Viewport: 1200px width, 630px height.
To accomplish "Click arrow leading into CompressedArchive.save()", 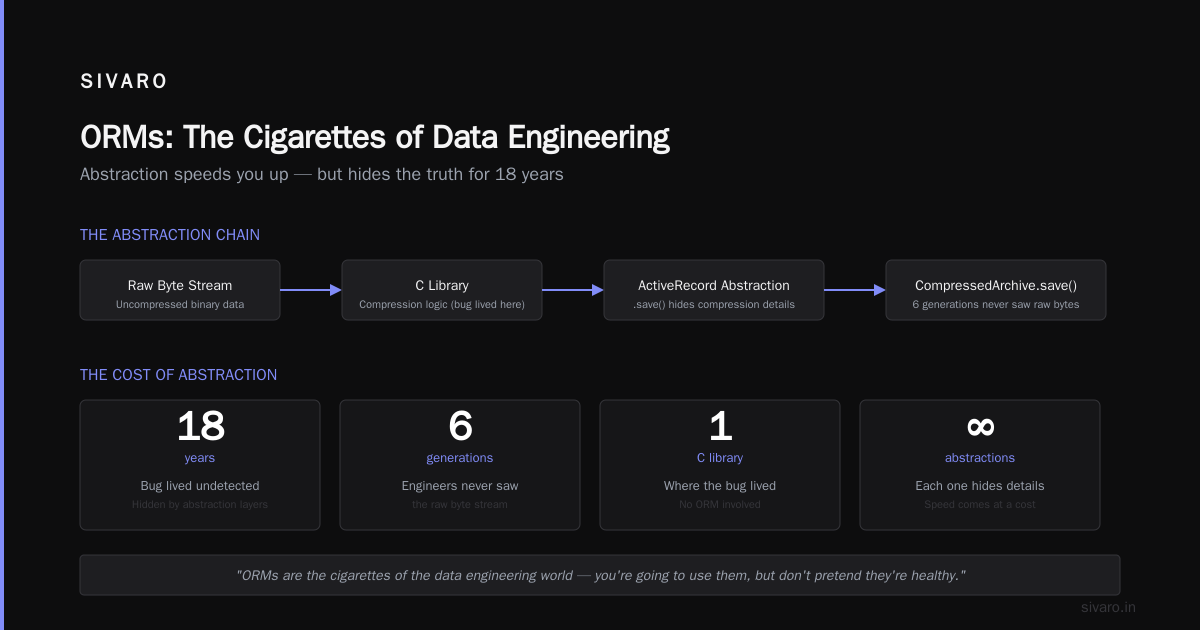I will coord(855,290).
